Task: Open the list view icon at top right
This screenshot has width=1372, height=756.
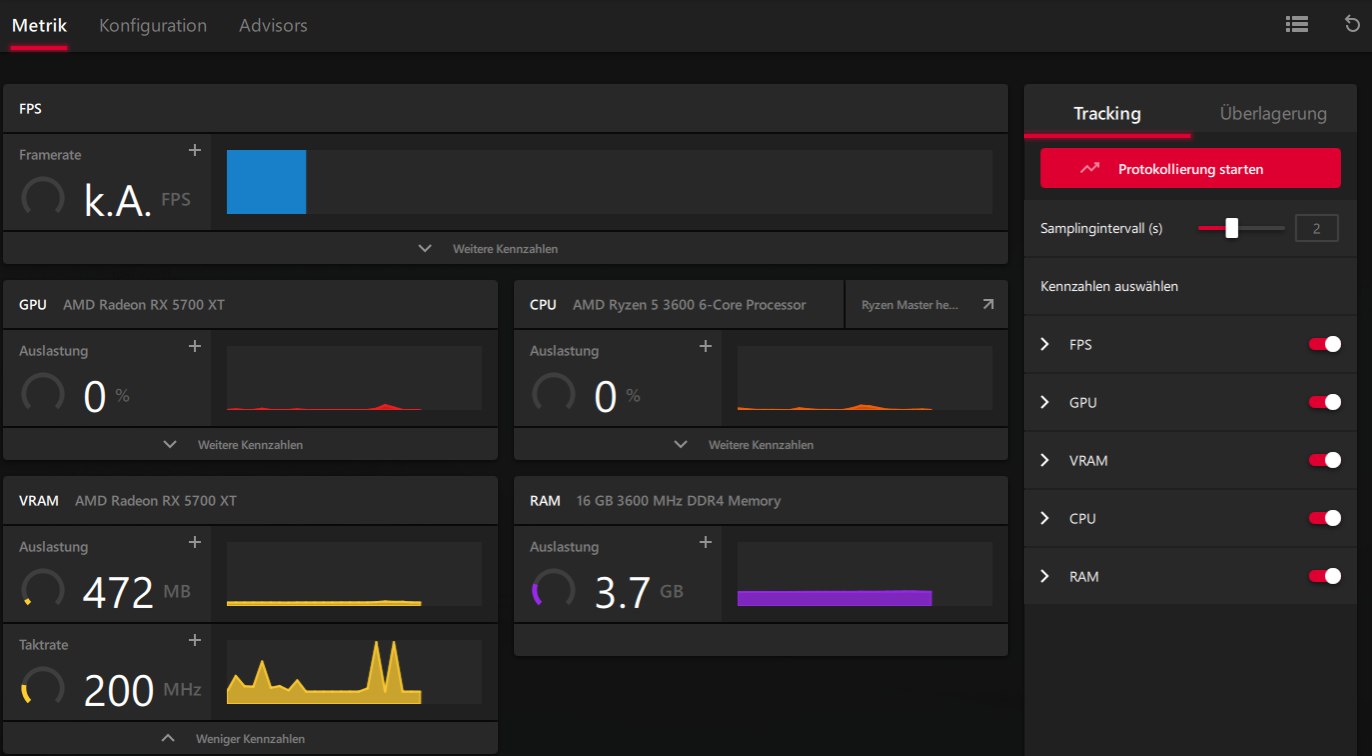Action: (1297, 24)
